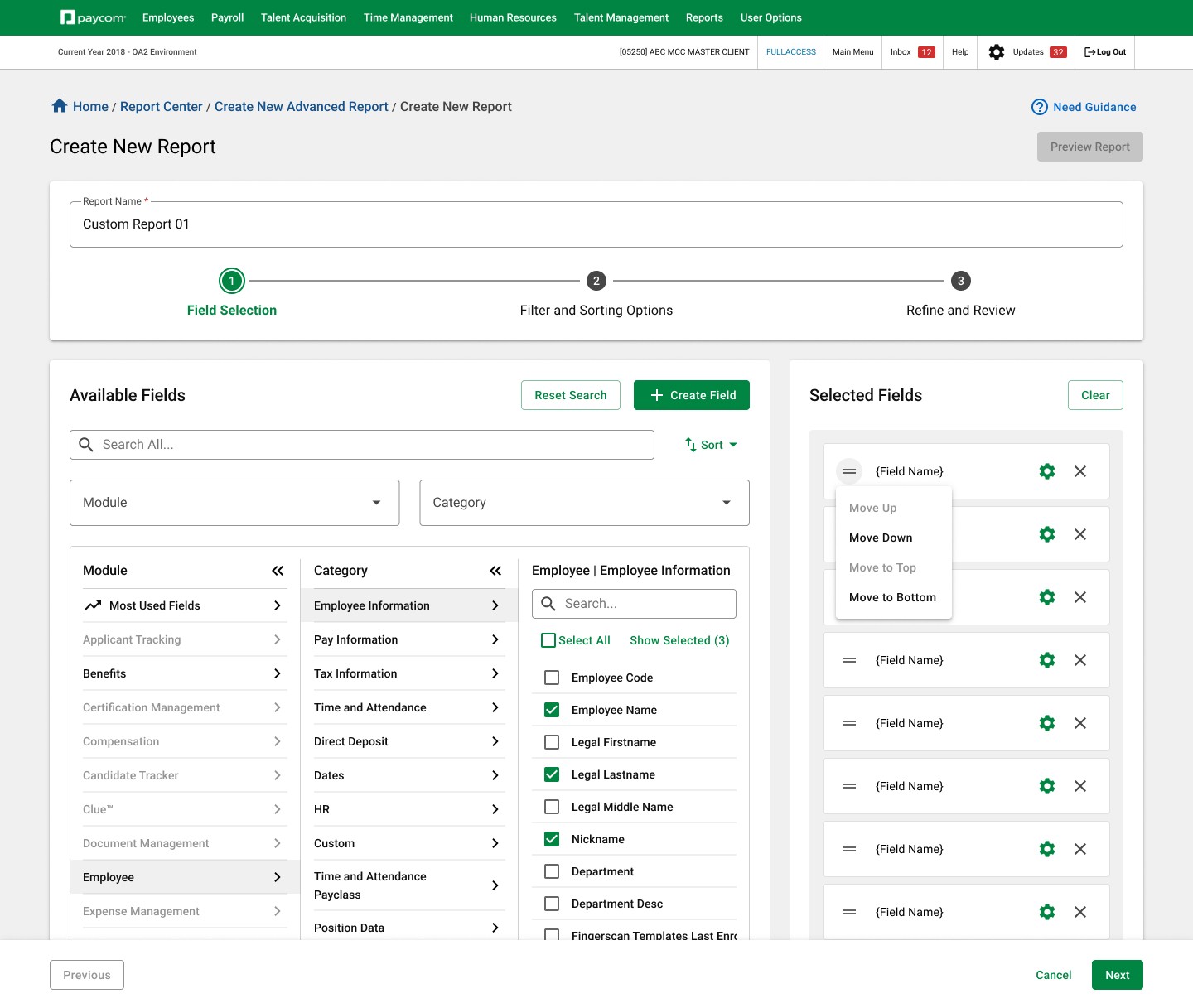Uncheck the Legal Lastname checkbox
This screenshot has width=1193, height=1008.
tap(552, 774)
